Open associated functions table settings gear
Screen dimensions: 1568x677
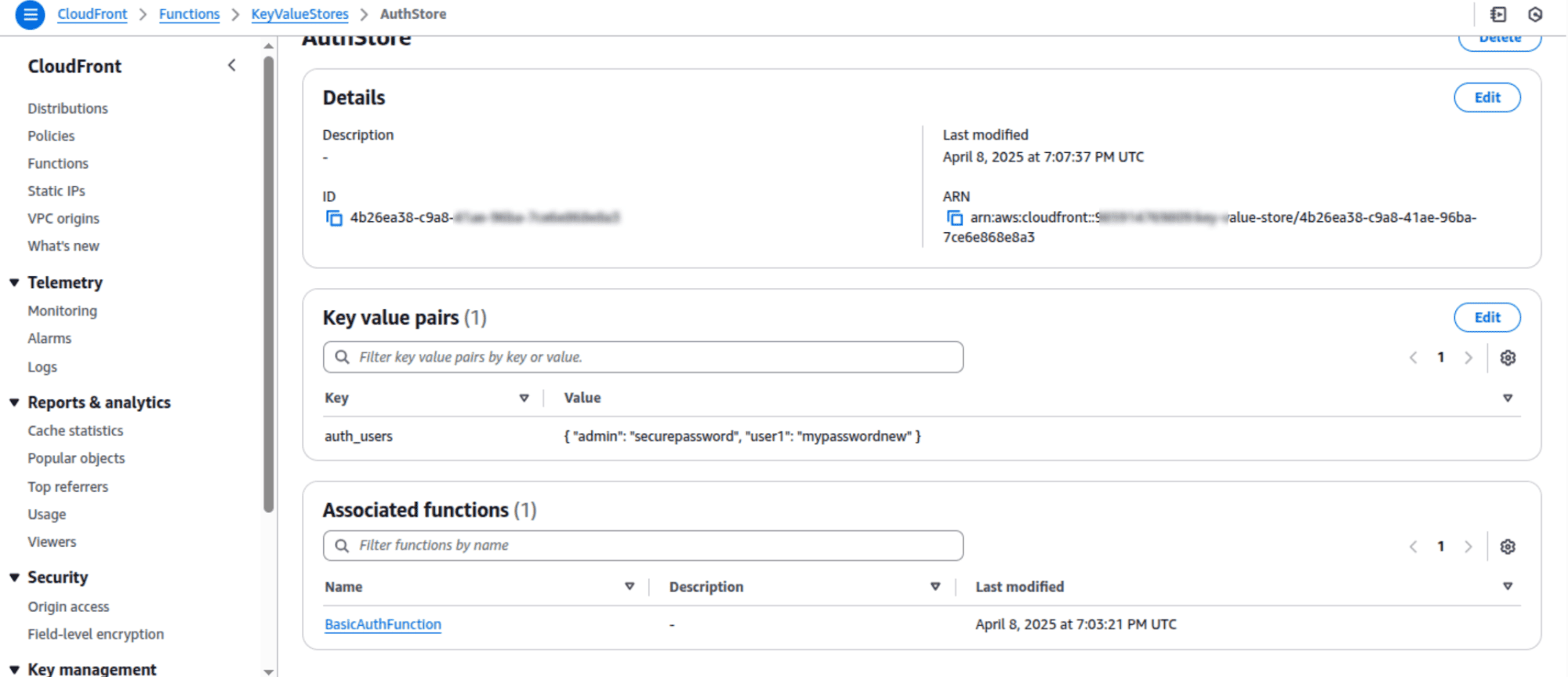1508,547
